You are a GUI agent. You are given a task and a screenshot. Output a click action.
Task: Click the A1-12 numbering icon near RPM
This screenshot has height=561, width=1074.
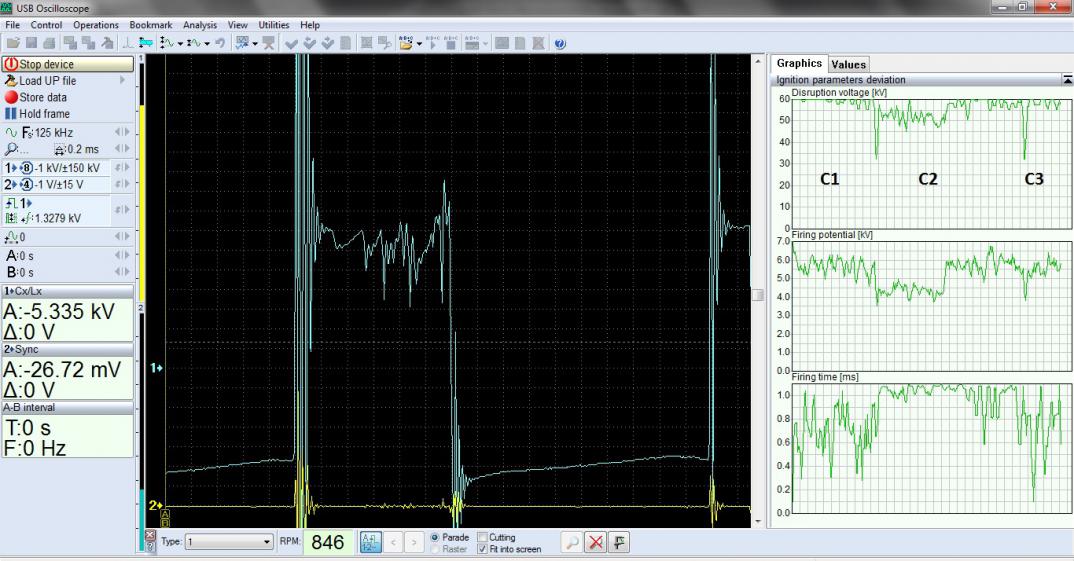click(x=369, y=543)
